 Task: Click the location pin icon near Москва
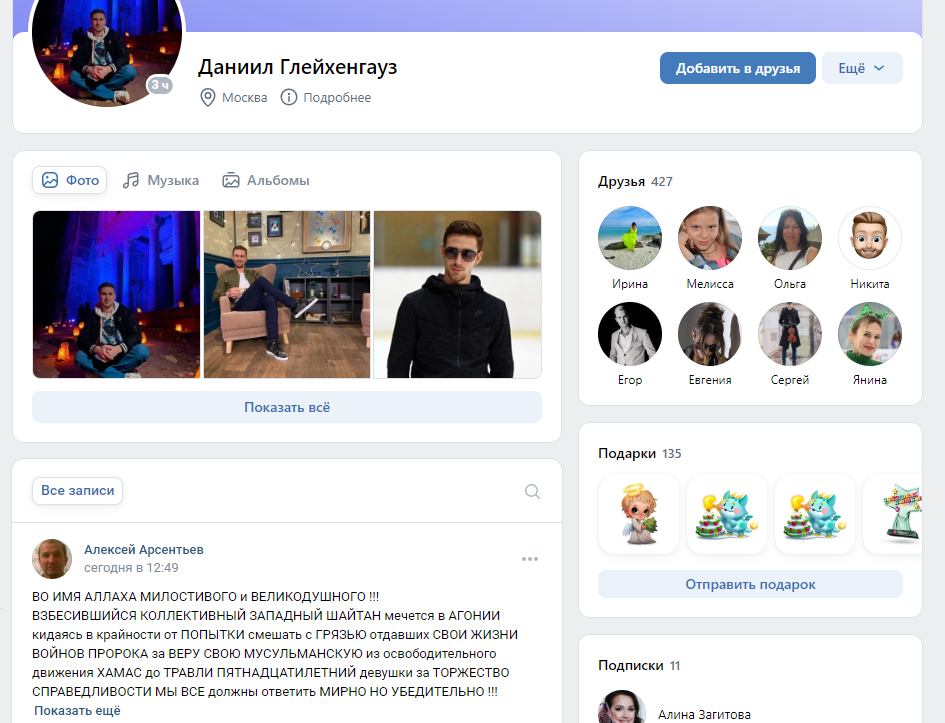(x=208, y=97)
